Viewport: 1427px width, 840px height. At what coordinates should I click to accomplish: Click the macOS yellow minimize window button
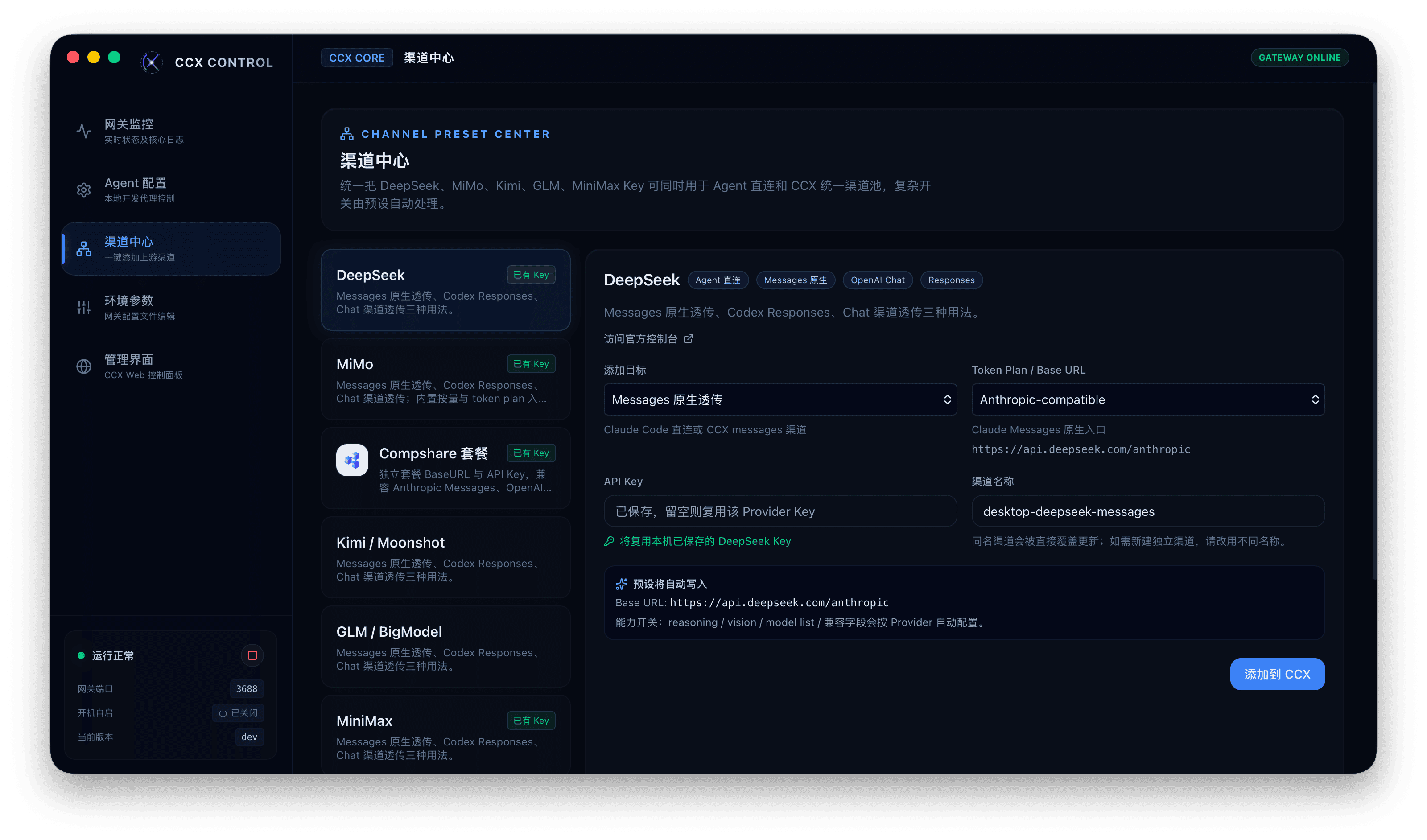pos(94,57)
